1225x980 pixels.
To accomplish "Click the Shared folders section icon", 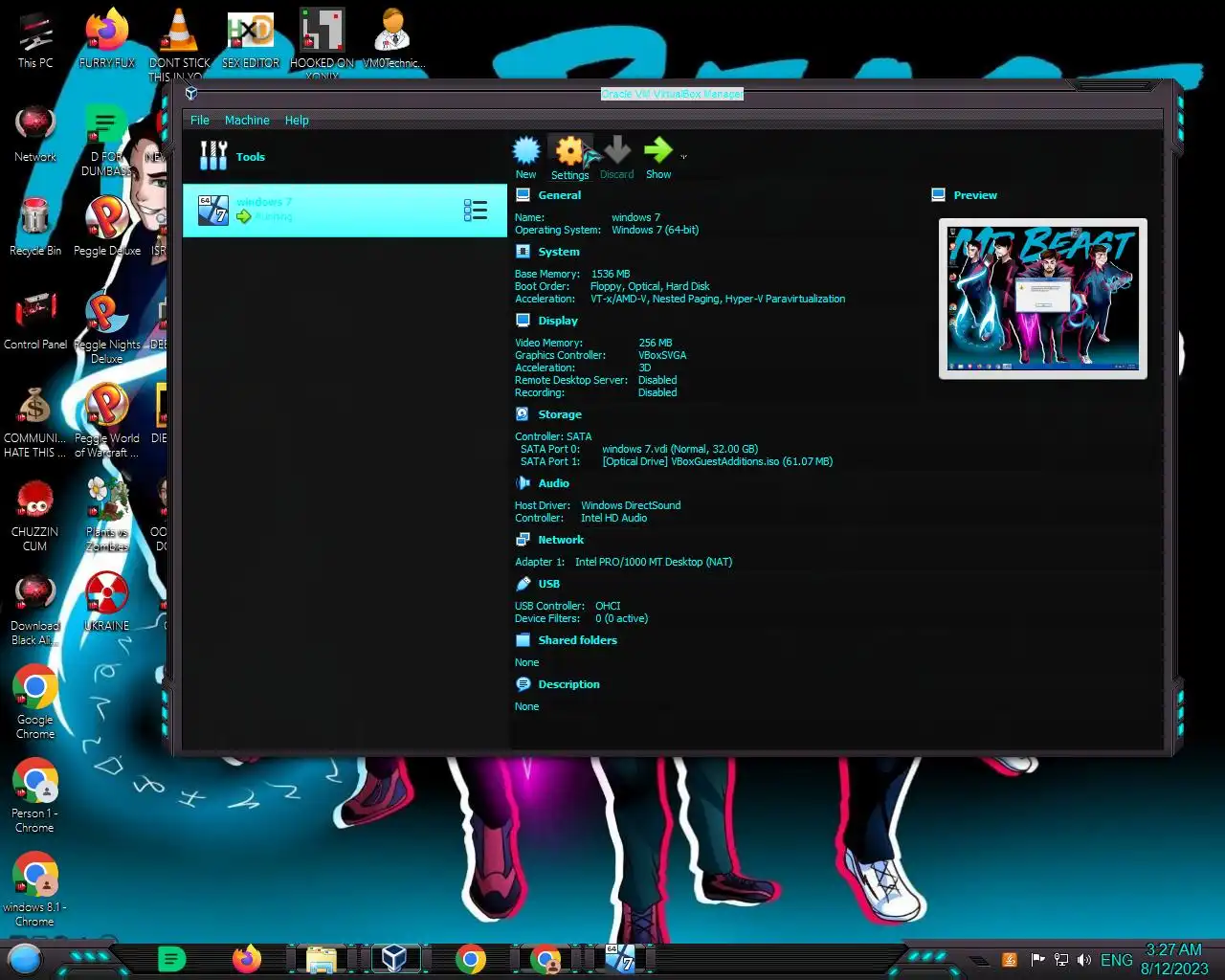I will coord(523,640).
